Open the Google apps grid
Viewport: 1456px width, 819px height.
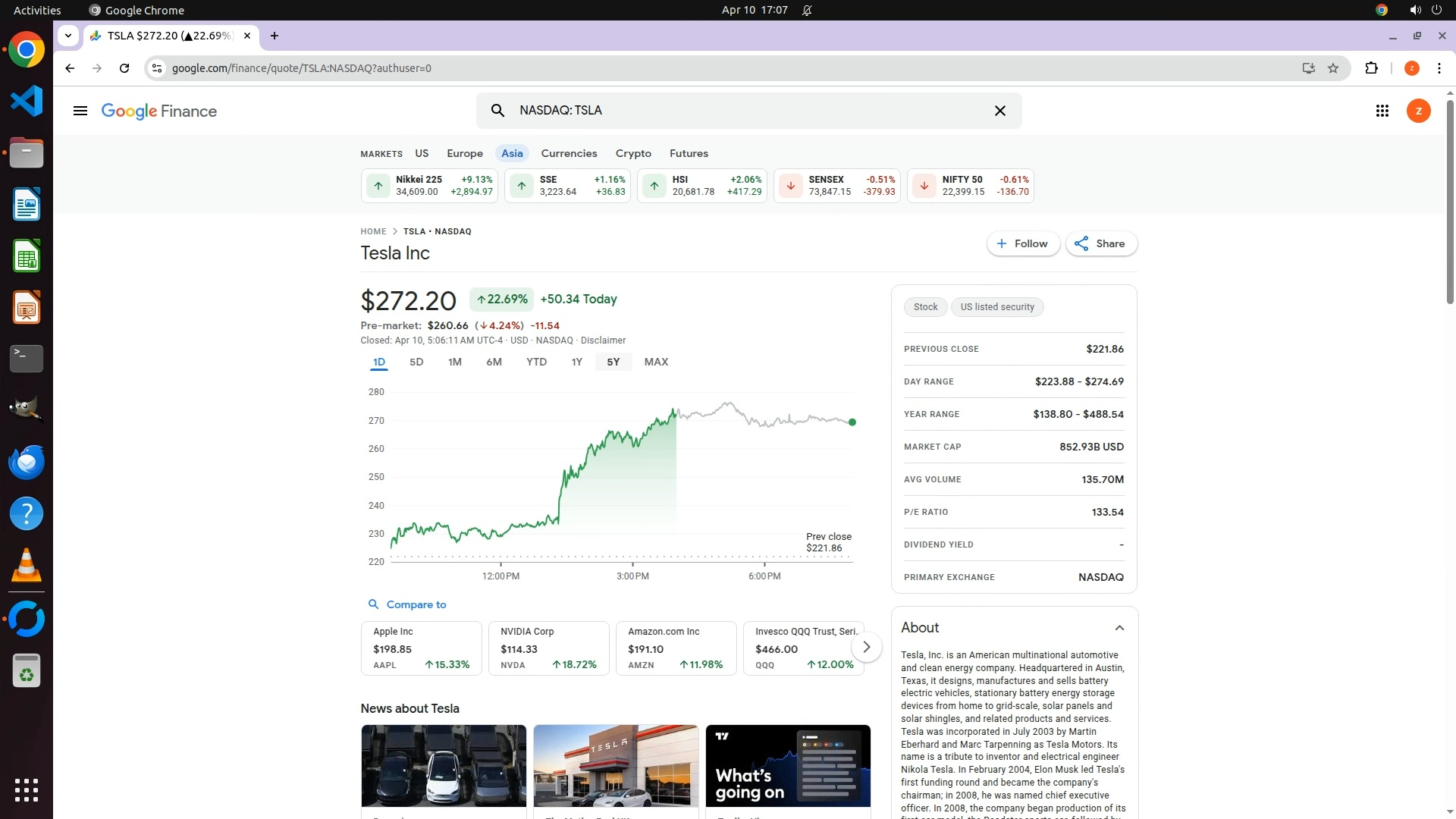pos(1382,111)
